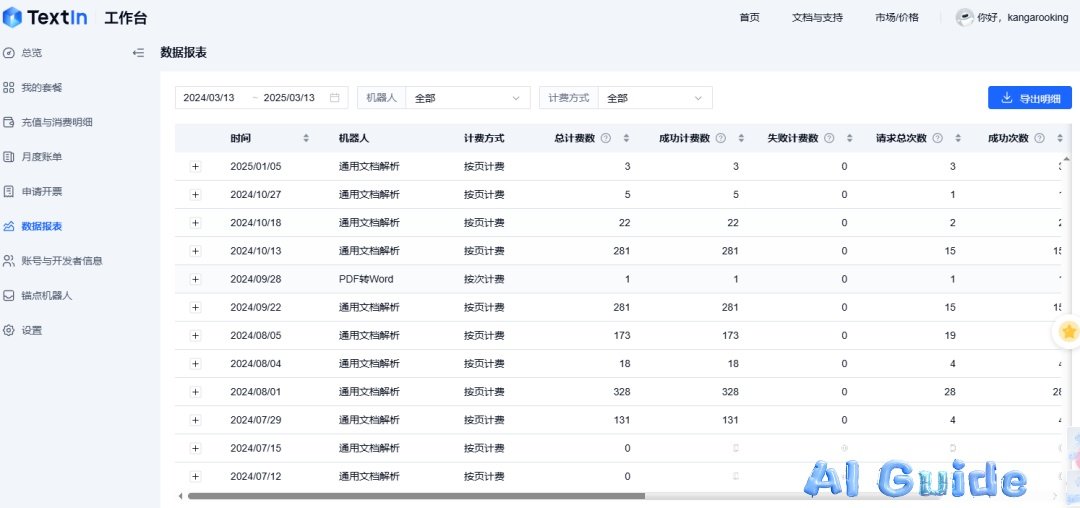Image resolution: width=1080 pixels, height=508 pixels.
Task: Expand the 2024/09/28 row
Action: (196, 279)
